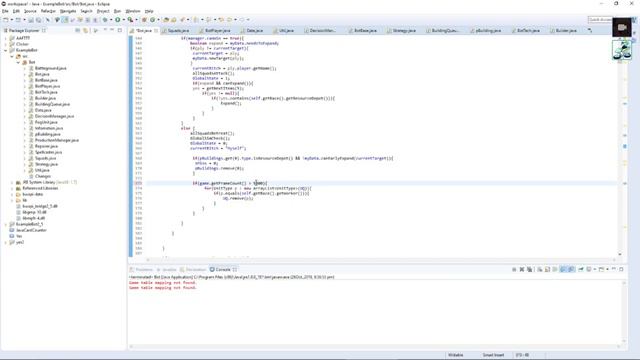Screen dimensions: 640x360
Task: Click the Save All toolbar icon
Action: pos(38,20)
